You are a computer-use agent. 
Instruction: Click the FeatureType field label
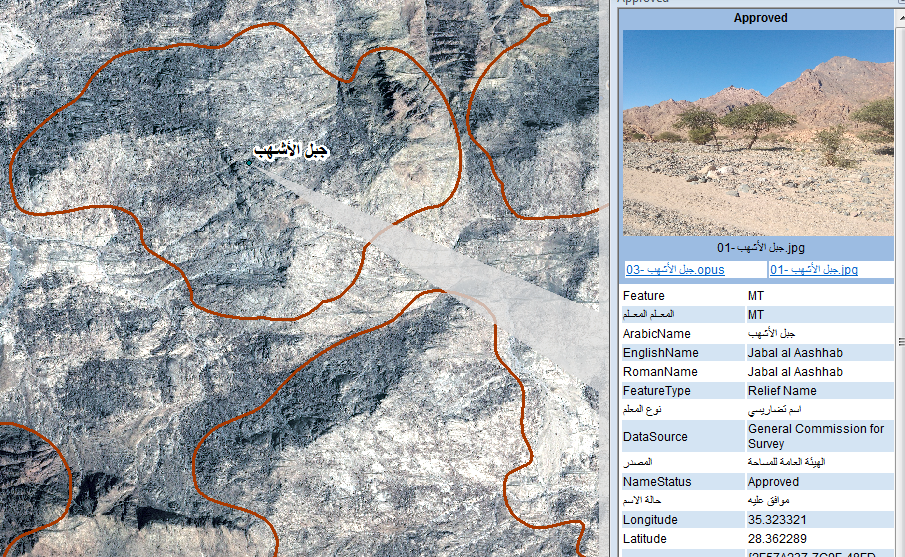656,391
